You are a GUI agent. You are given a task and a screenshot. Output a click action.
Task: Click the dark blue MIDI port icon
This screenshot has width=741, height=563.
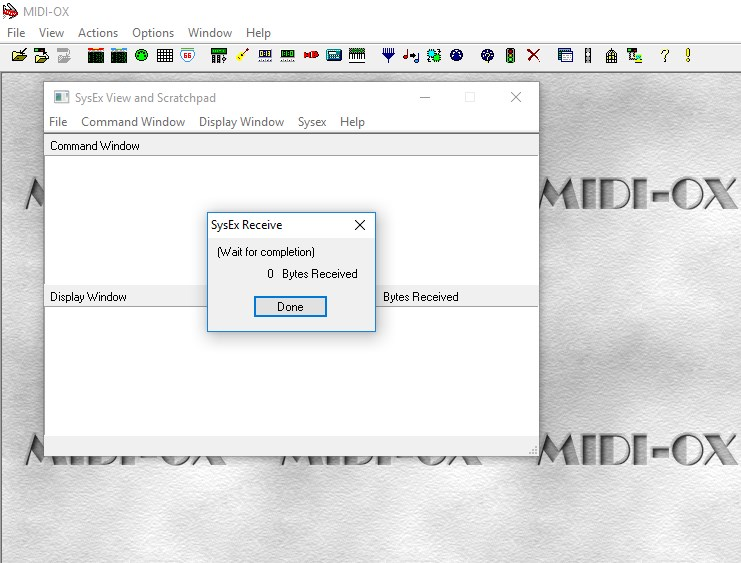457,55
